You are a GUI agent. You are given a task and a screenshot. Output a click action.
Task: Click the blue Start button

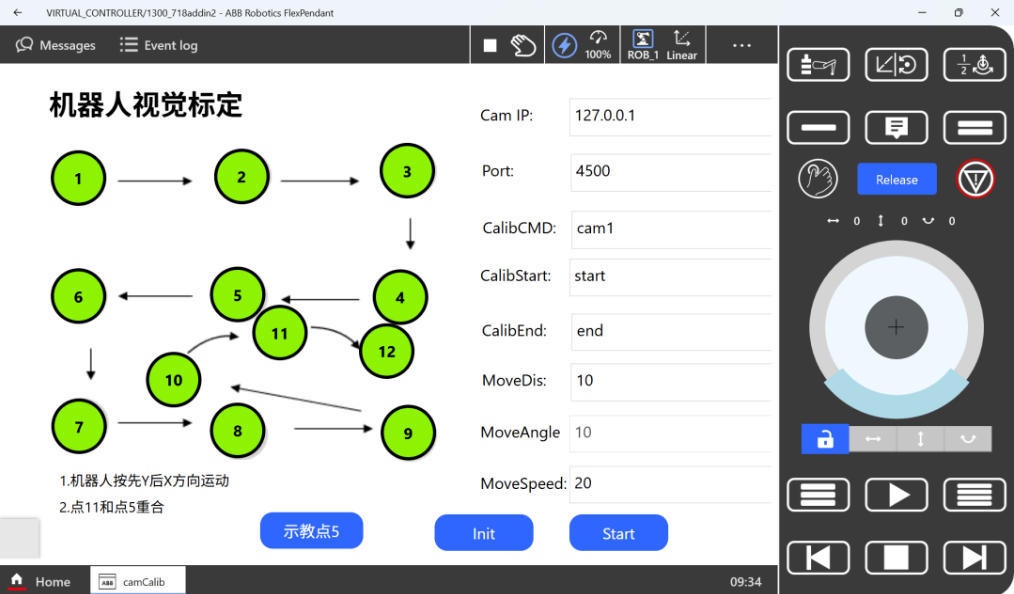[618, 533]
